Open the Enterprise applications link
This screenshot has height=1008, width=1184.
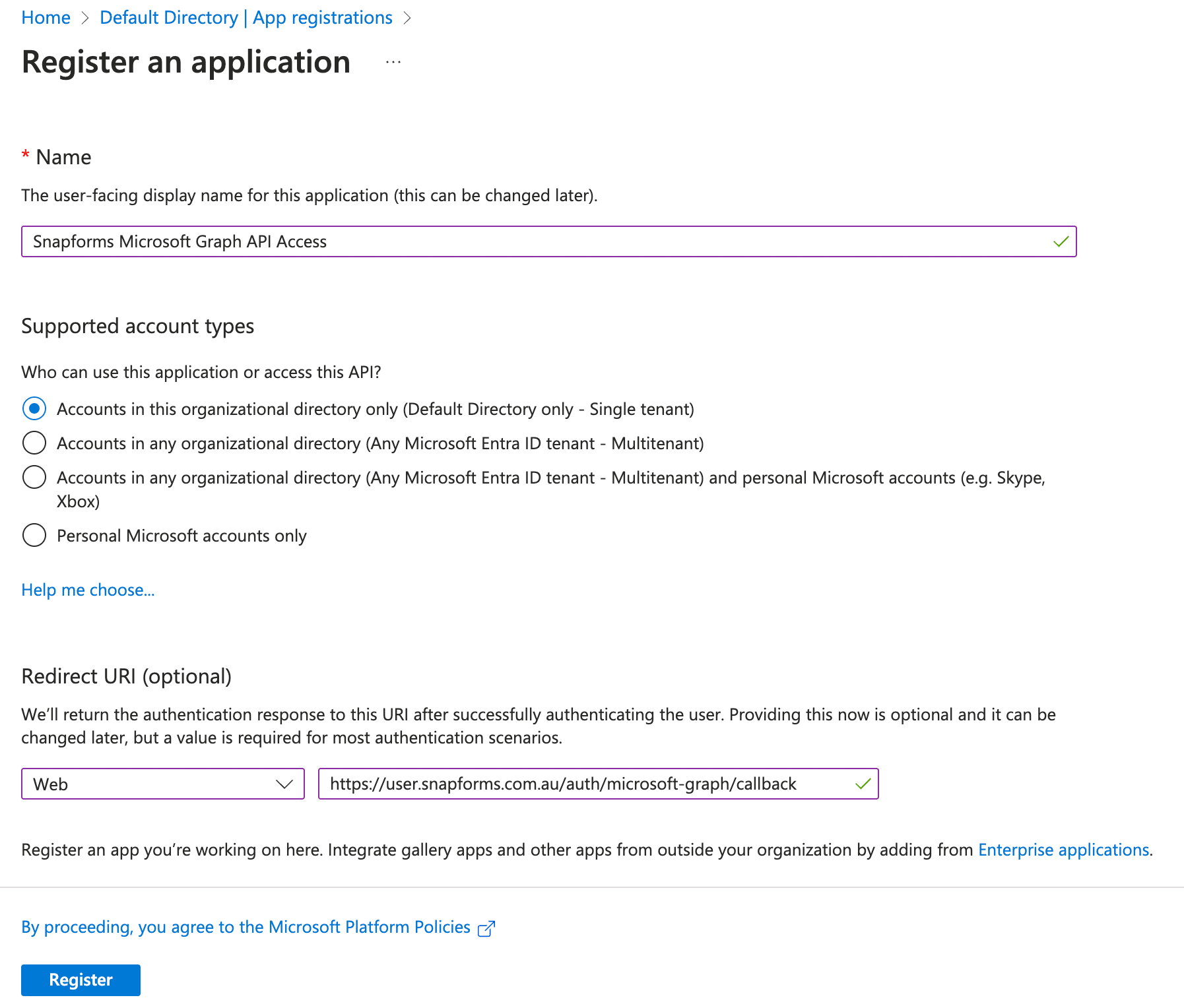[1063, 850]
